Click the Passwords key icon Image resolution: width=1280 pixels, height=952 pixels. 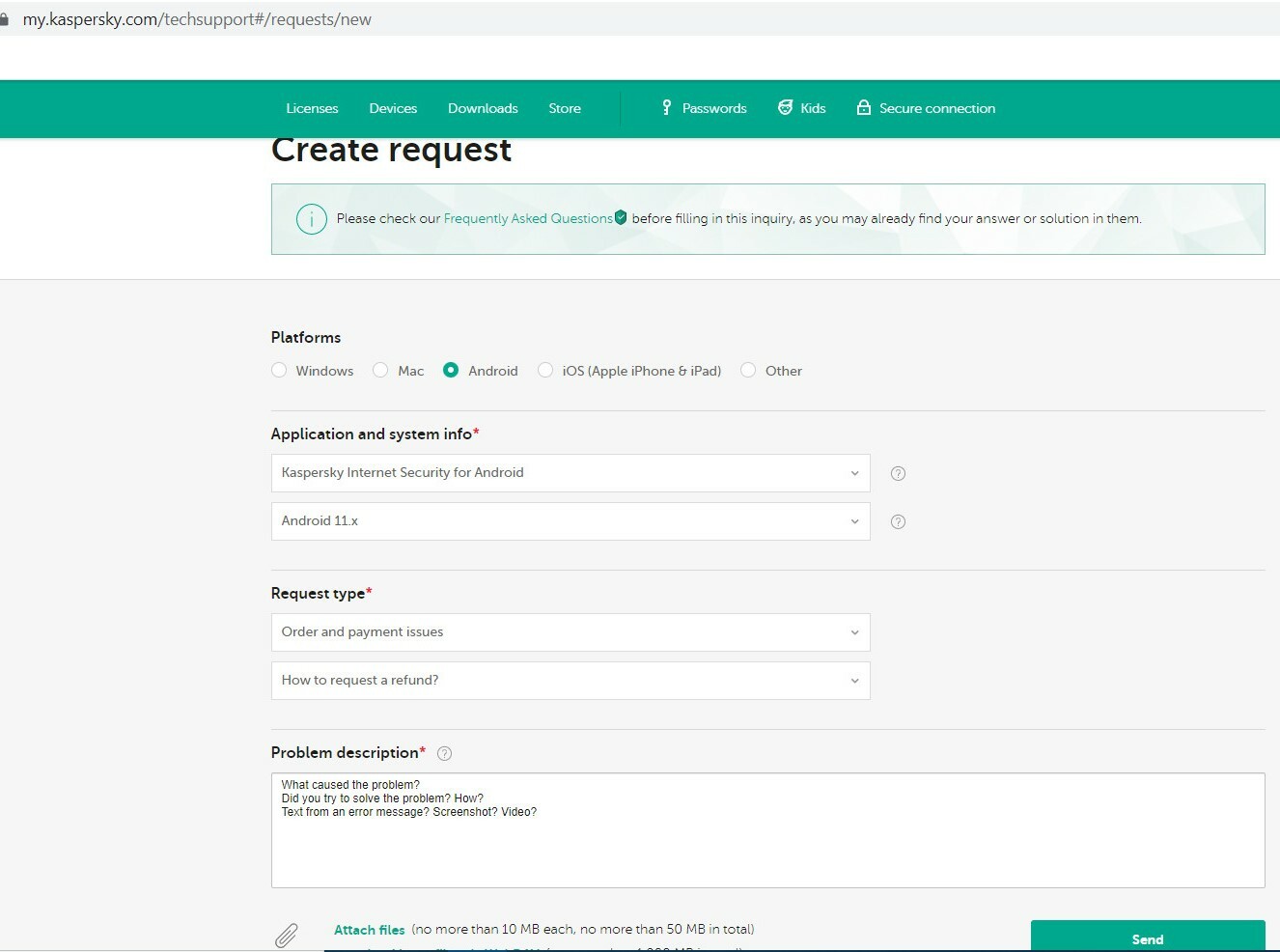(666, 107)
